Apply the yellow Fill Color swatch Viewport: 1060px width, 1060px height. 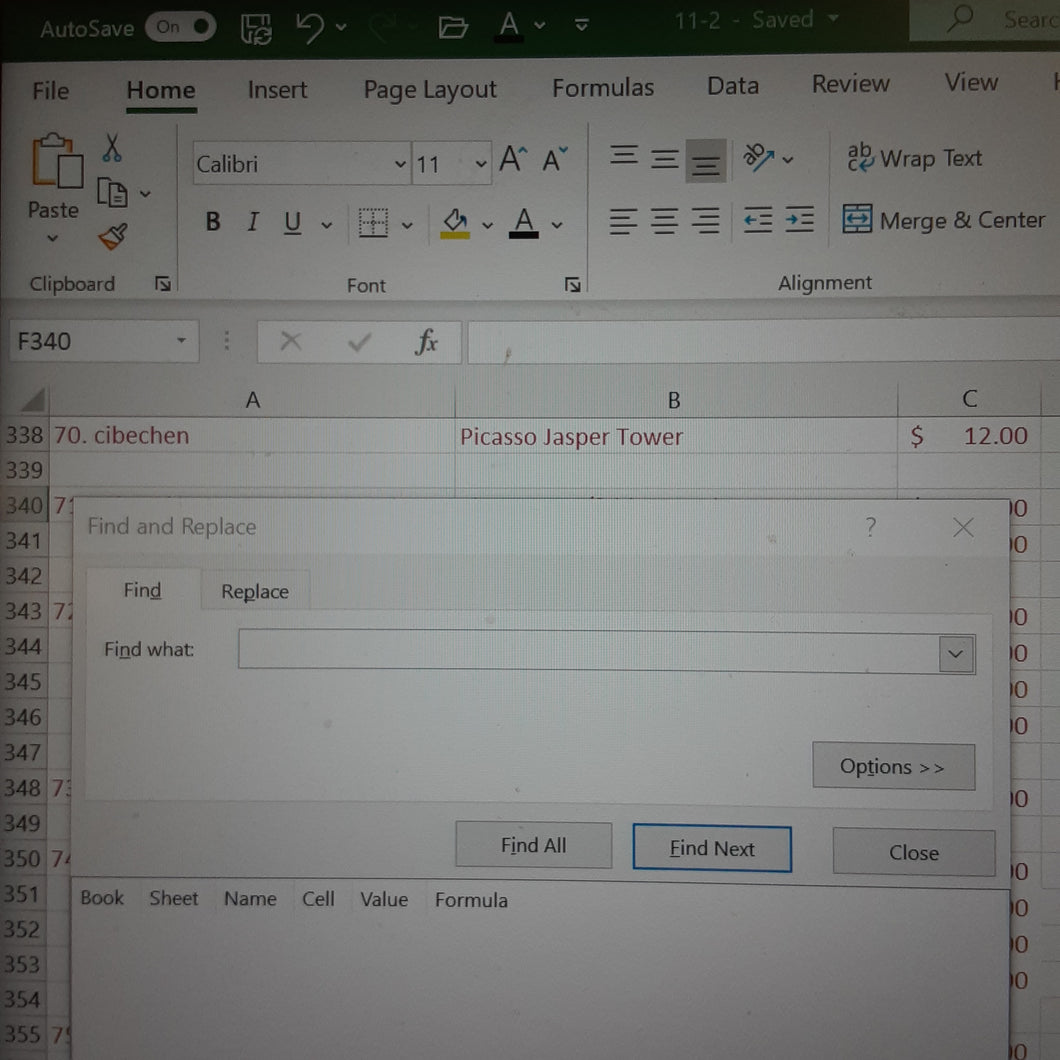(455, 222)
